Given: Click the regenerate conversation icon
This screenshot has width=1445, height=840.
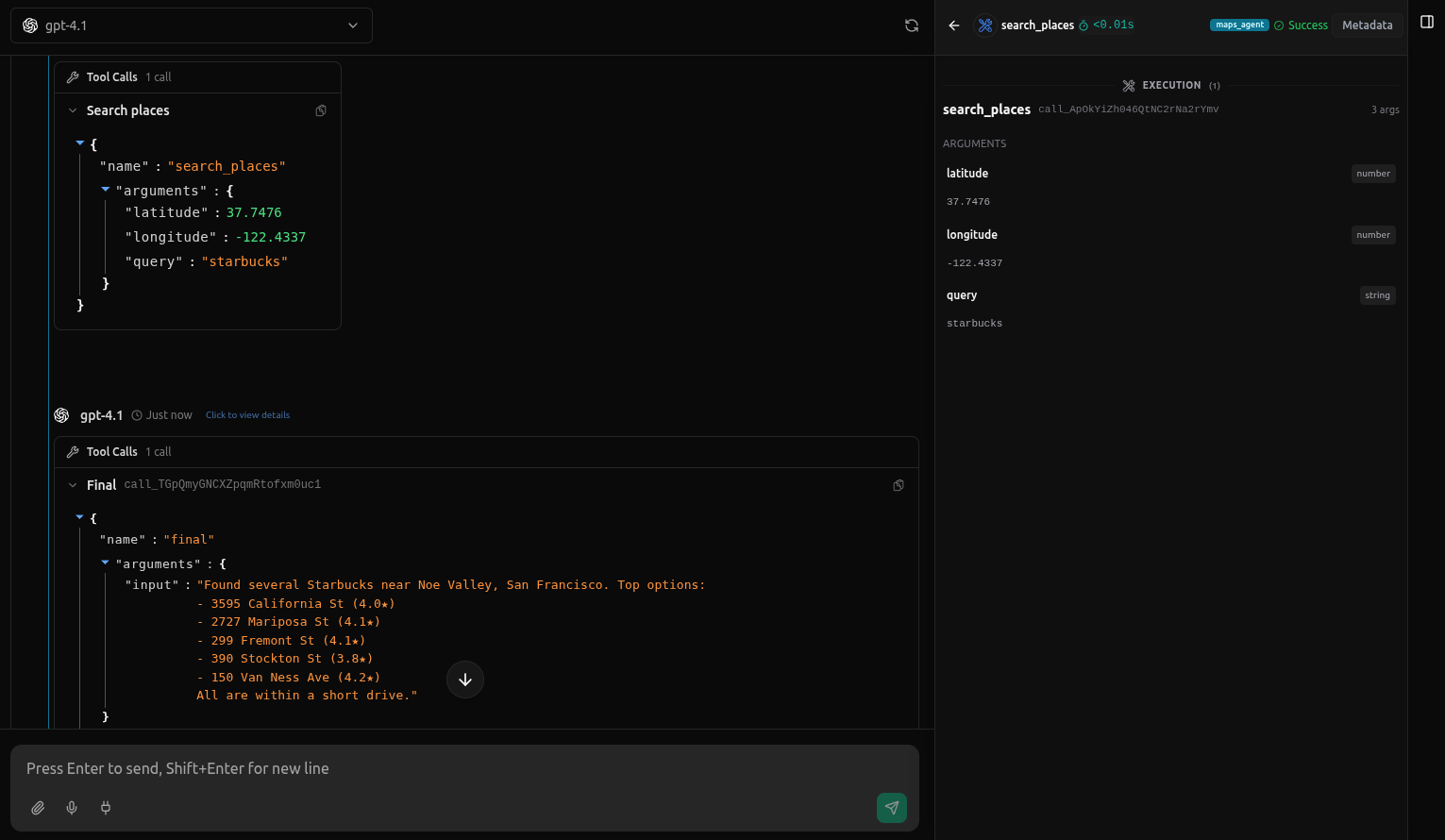Looking at the screenshot, I should pos(911,25).
